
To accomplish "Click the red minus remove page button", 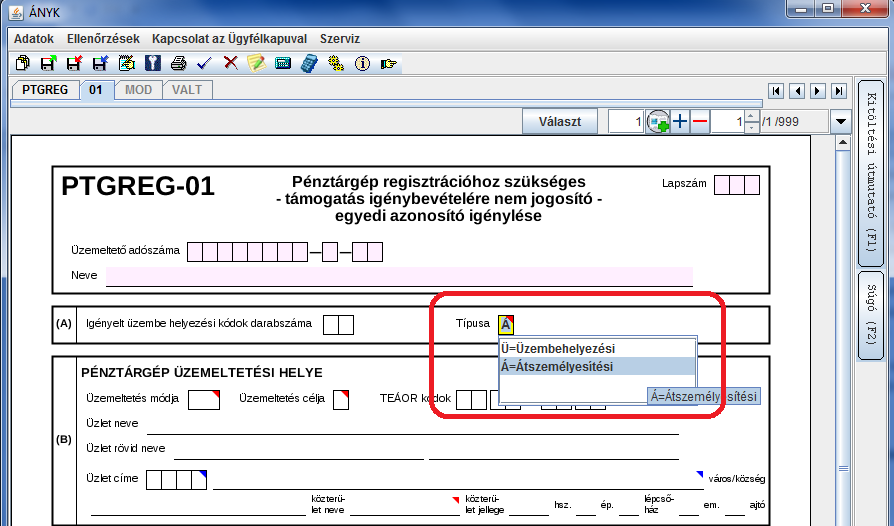I will (x=700, y=121).
